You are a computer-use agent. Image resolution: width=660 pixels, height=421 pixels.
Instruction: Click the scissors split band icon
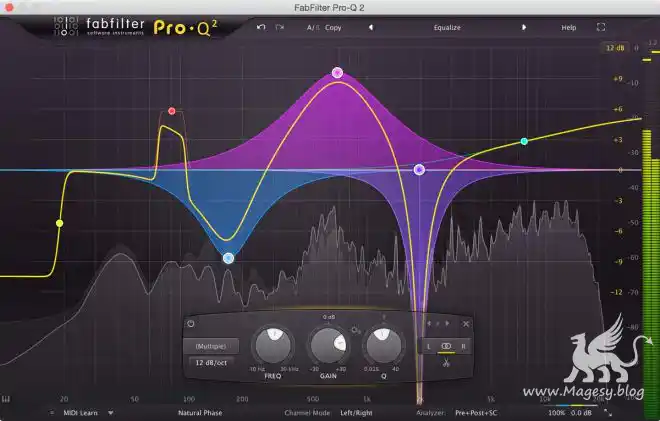(446, 362)
